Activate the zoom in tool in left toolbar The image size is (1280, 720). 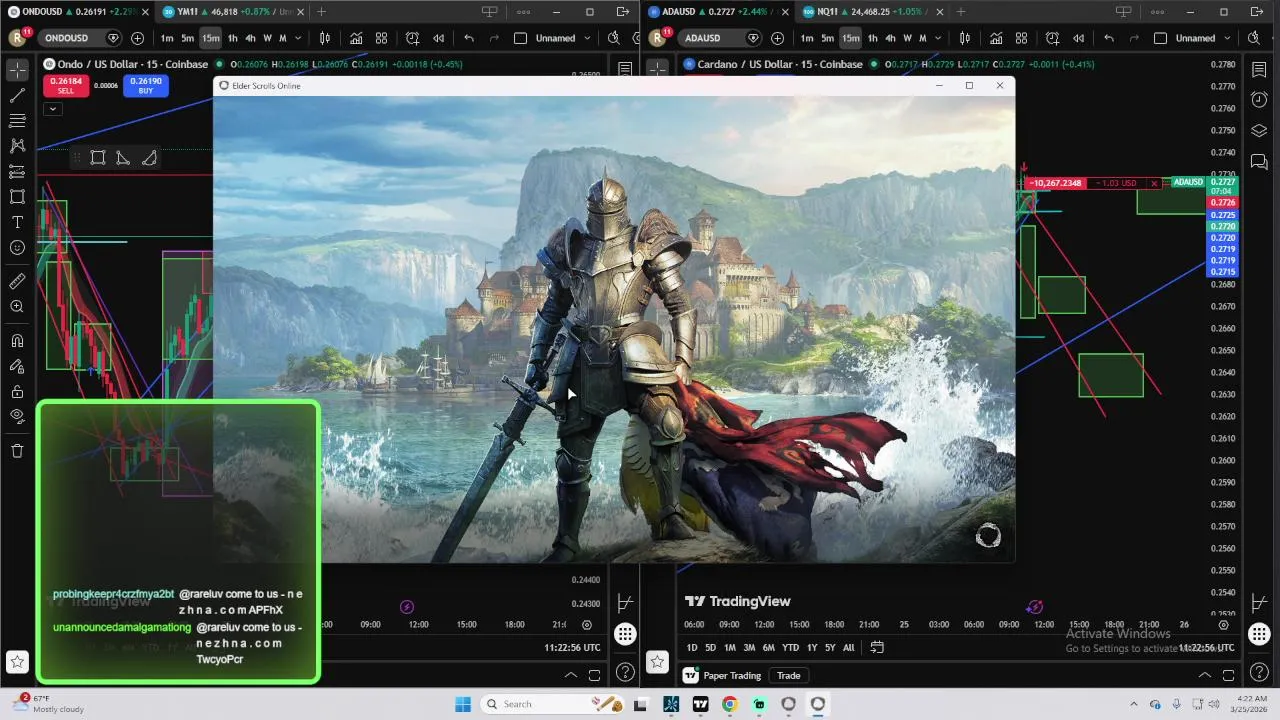point(17,307)
